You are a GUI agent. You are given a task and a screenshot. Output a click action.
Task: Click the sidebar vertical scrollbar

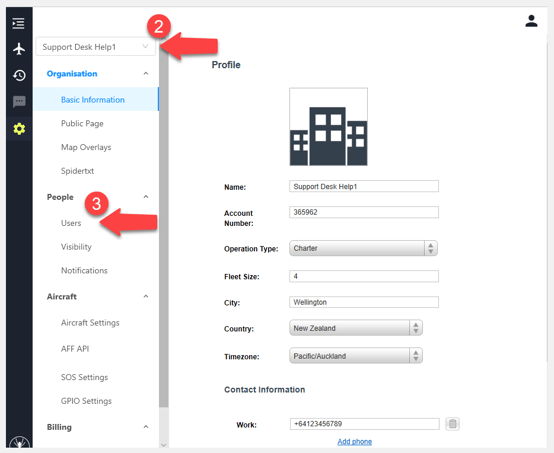click(163, 226)
